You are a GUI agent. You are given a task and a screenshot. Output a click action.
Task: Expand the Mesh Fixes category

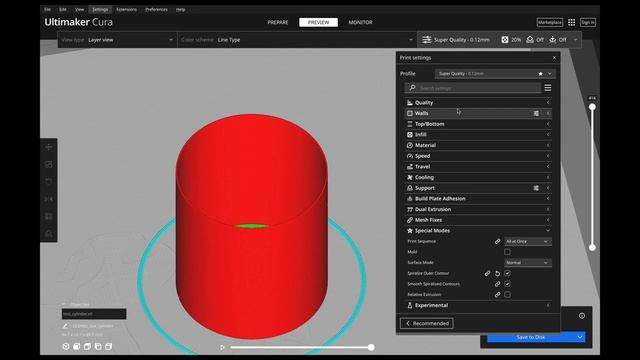pyautogui.click(x=478, y=220)
